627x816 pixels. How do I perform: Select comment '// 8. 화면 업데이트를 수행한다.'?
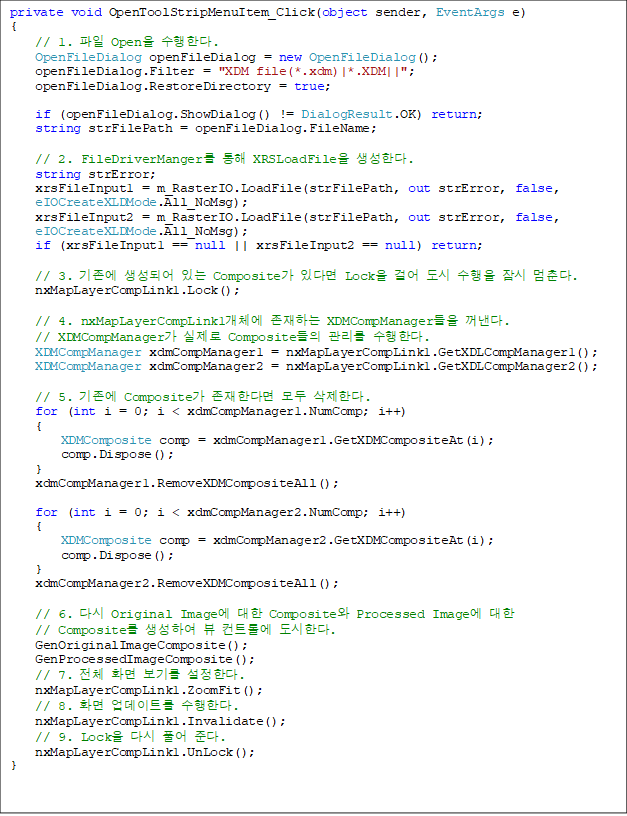136,706
